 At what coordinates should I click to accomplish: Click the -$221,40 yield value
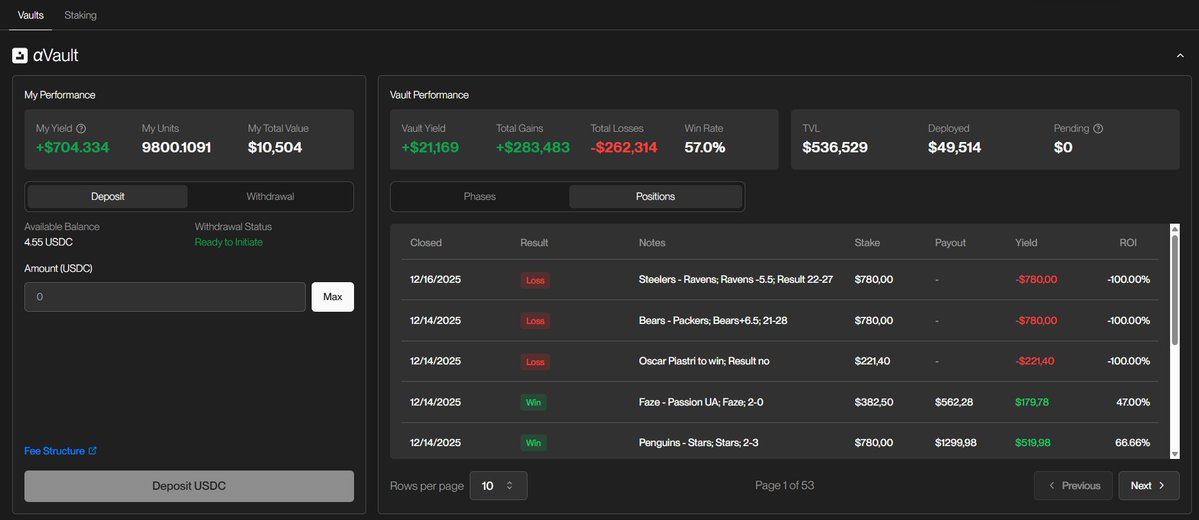1035,361
